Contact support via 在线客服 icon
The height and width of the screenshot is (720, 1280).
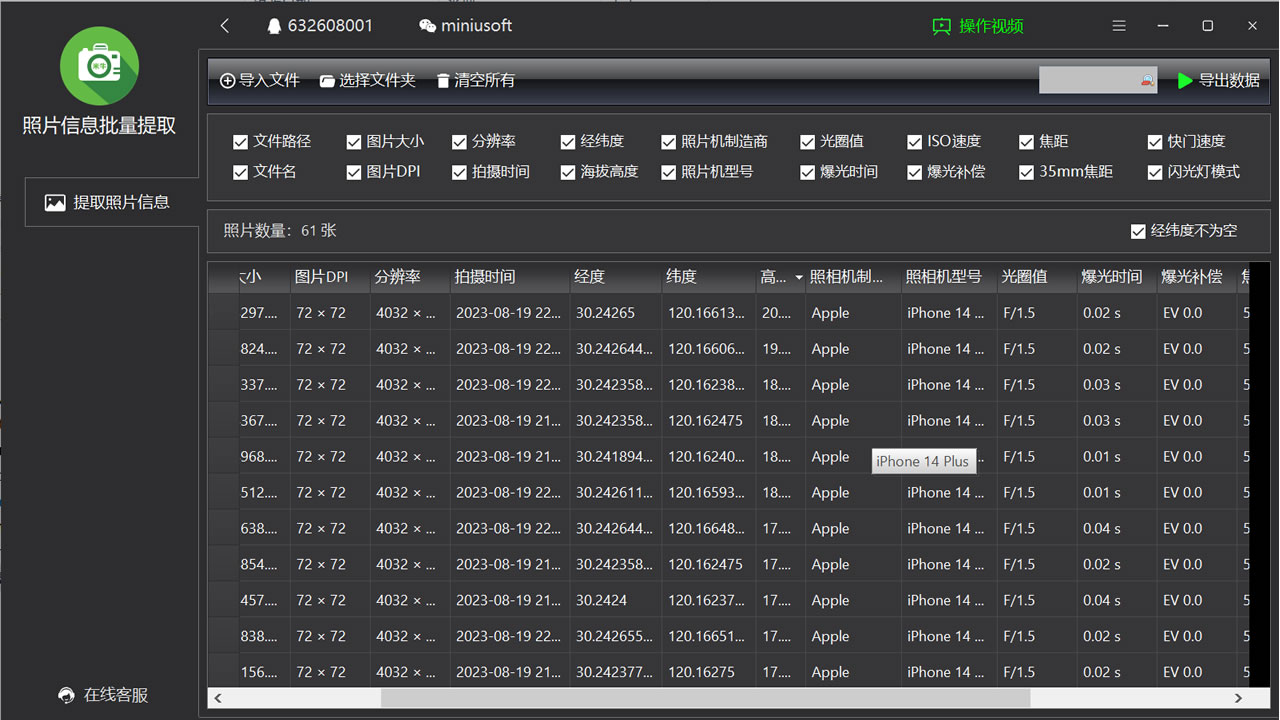point(64,694)
